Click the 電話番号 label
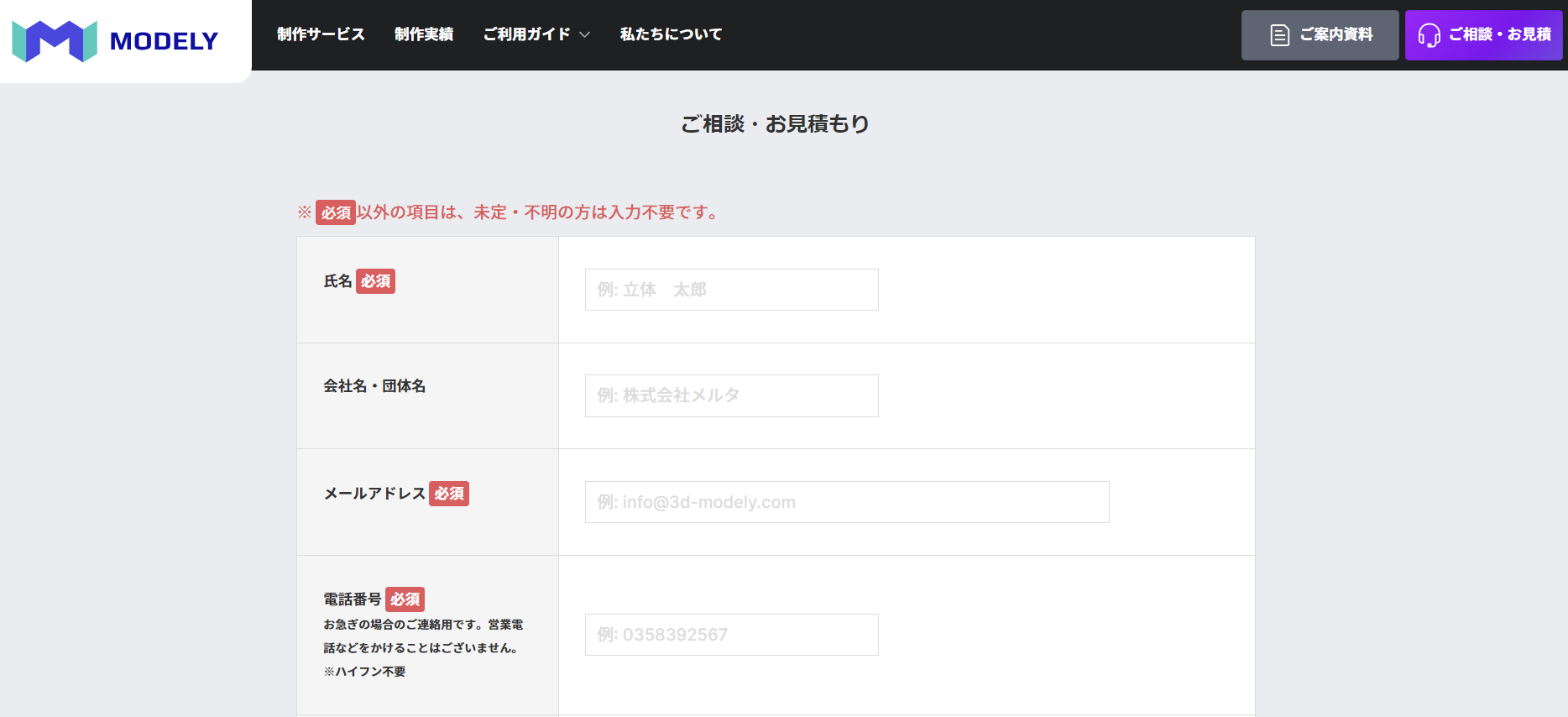 [x=353, y=599]
